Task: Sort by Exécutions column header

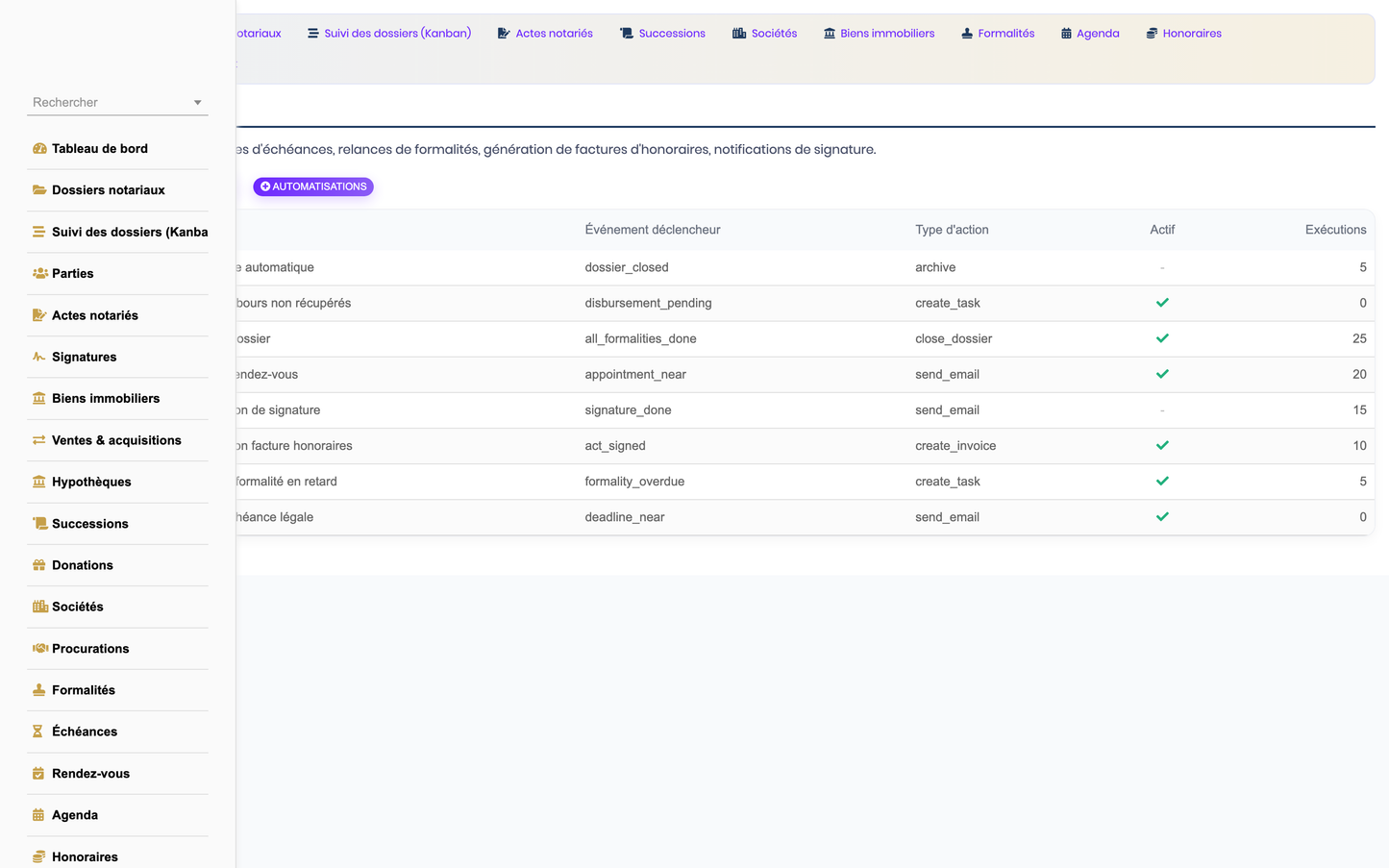Action: pyautogui.click(x=1335, y=230)
